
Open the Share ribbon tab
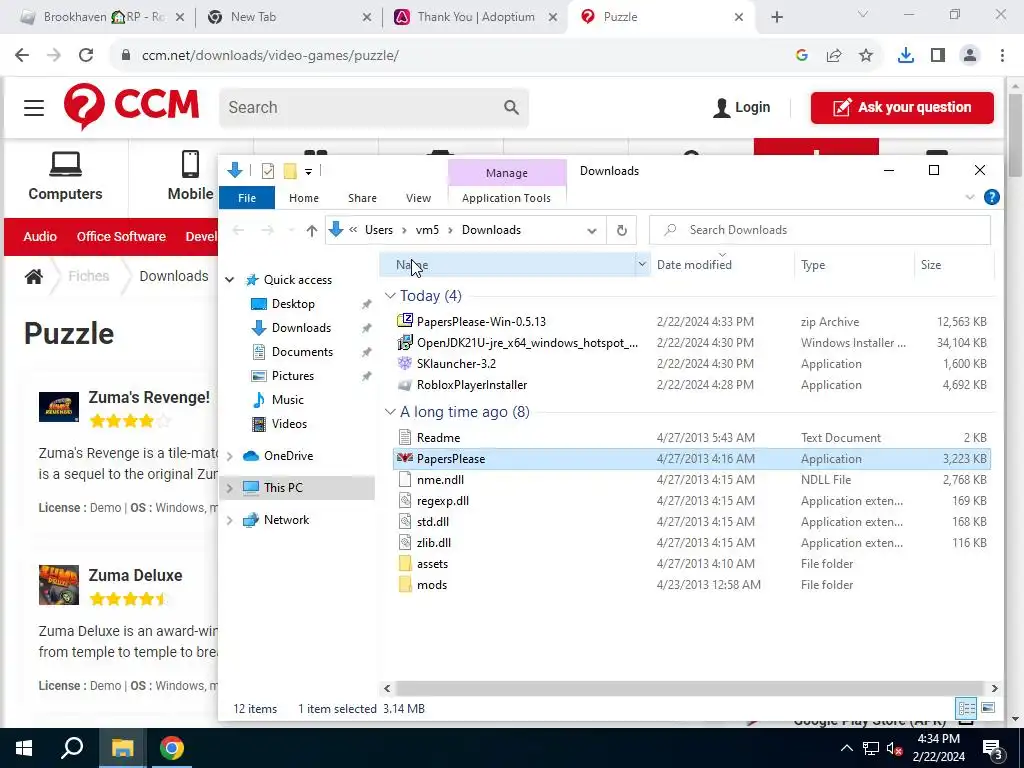pyautogui.click(x=362, y=198)
